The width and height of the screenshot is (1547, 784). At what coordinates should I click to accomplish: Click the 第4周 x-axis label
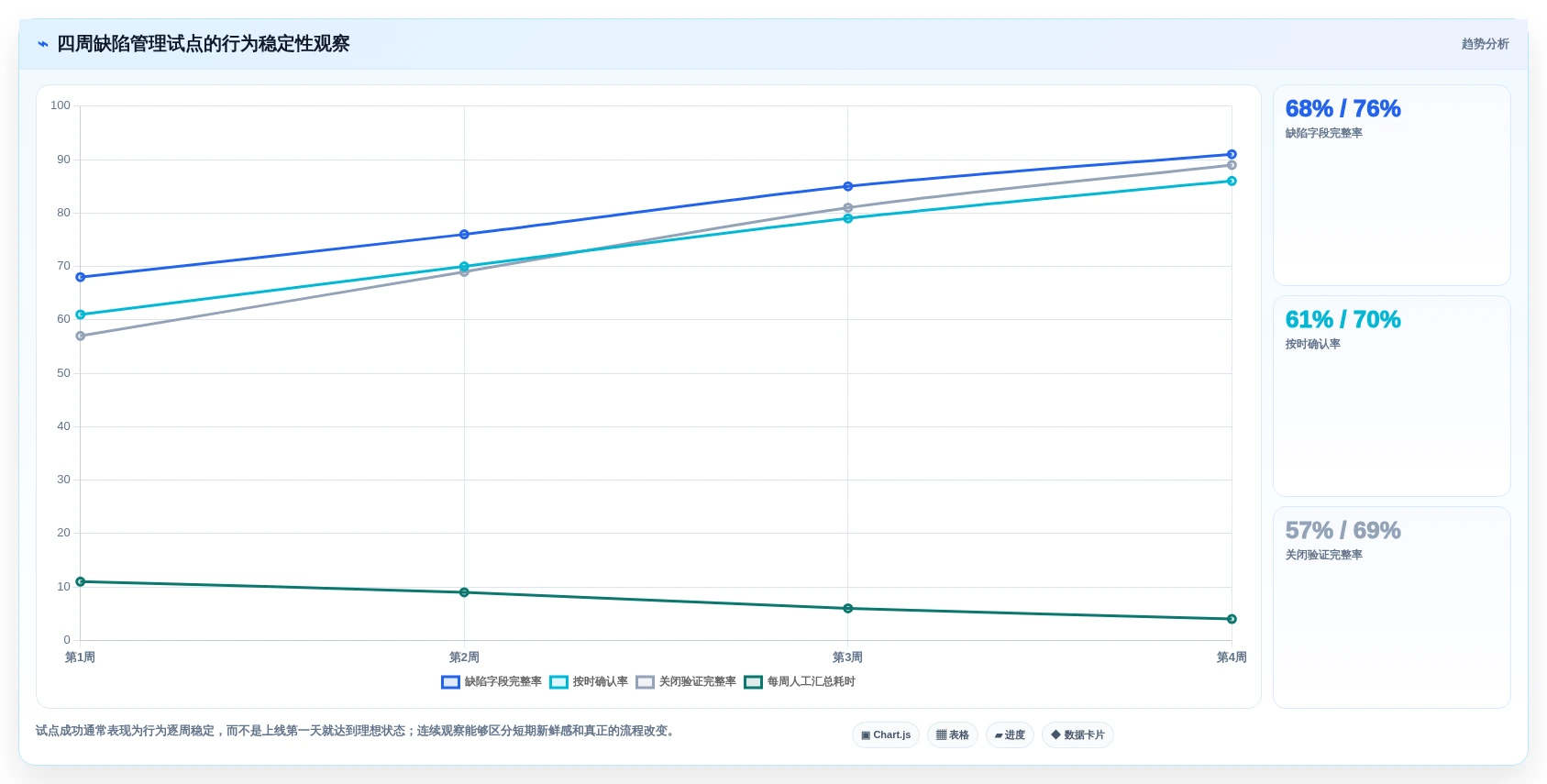[x=1232, y=657]
